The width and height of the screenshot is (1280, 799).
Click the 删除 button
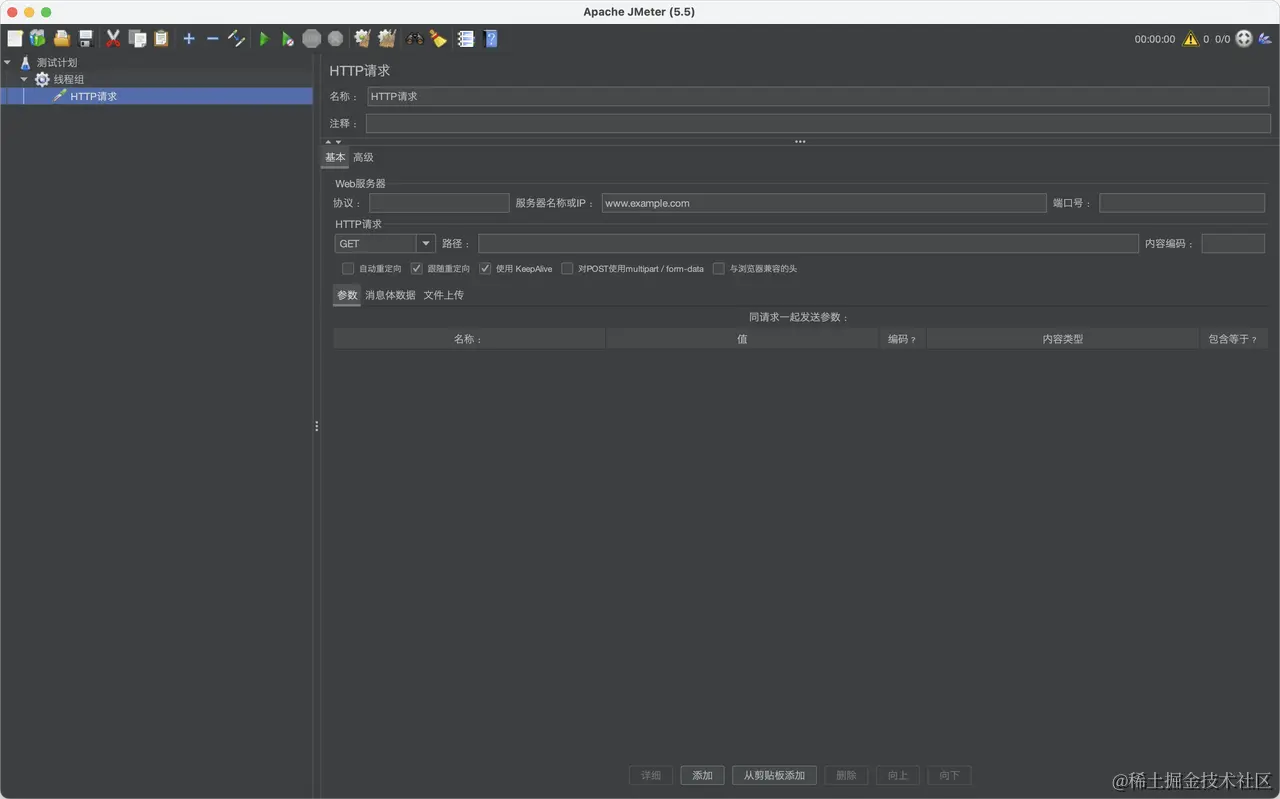click(846, 776)
